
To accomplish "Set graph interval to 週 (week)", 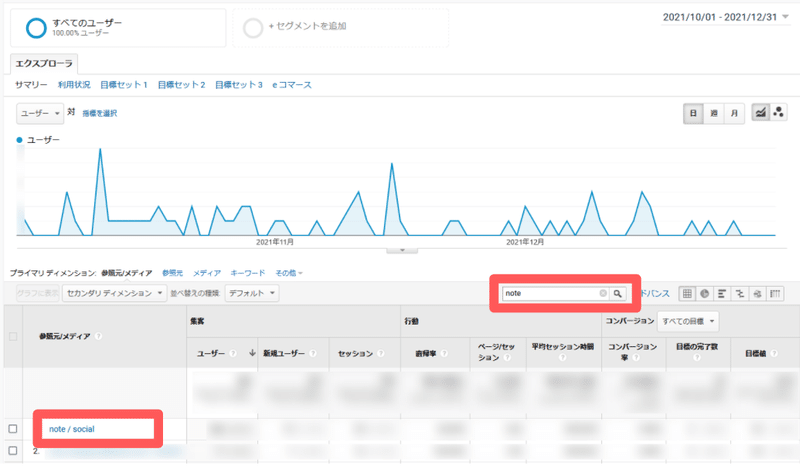I will tap(714, 113).
